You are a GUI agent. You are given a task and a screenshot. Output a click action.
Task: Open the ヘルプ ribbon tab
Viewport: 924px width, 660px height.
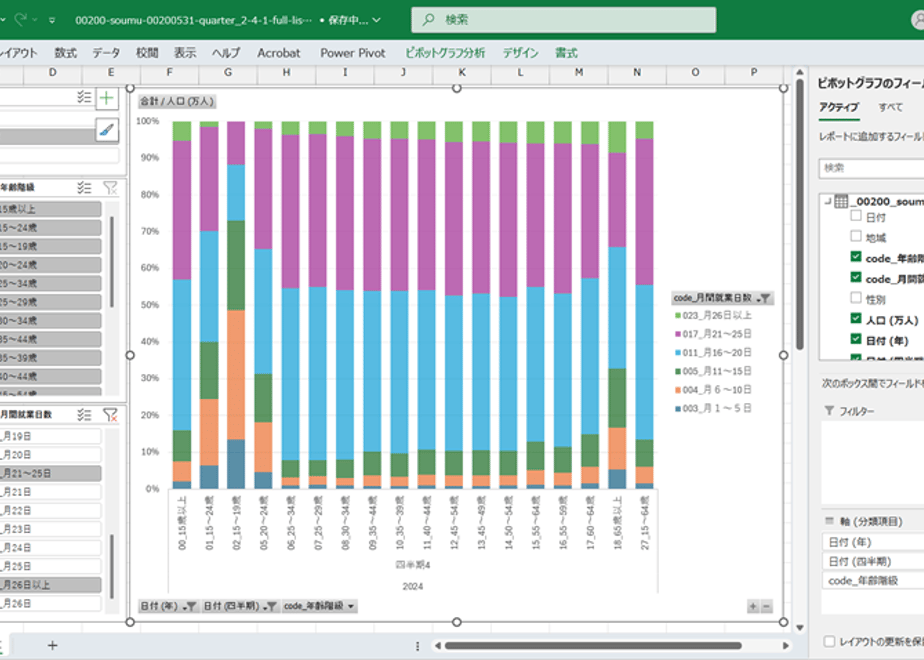click(226, 53)
